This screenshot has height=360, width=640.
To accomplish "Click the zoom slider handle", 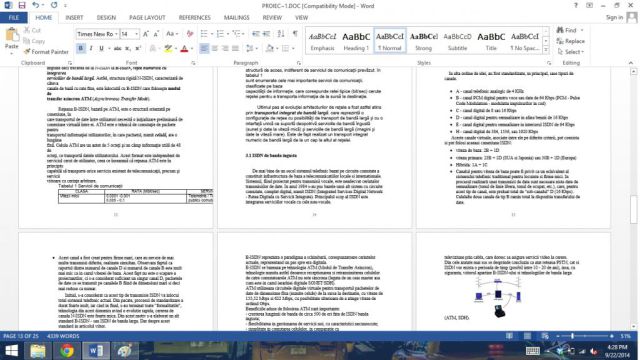I will (x=572, y=336).
